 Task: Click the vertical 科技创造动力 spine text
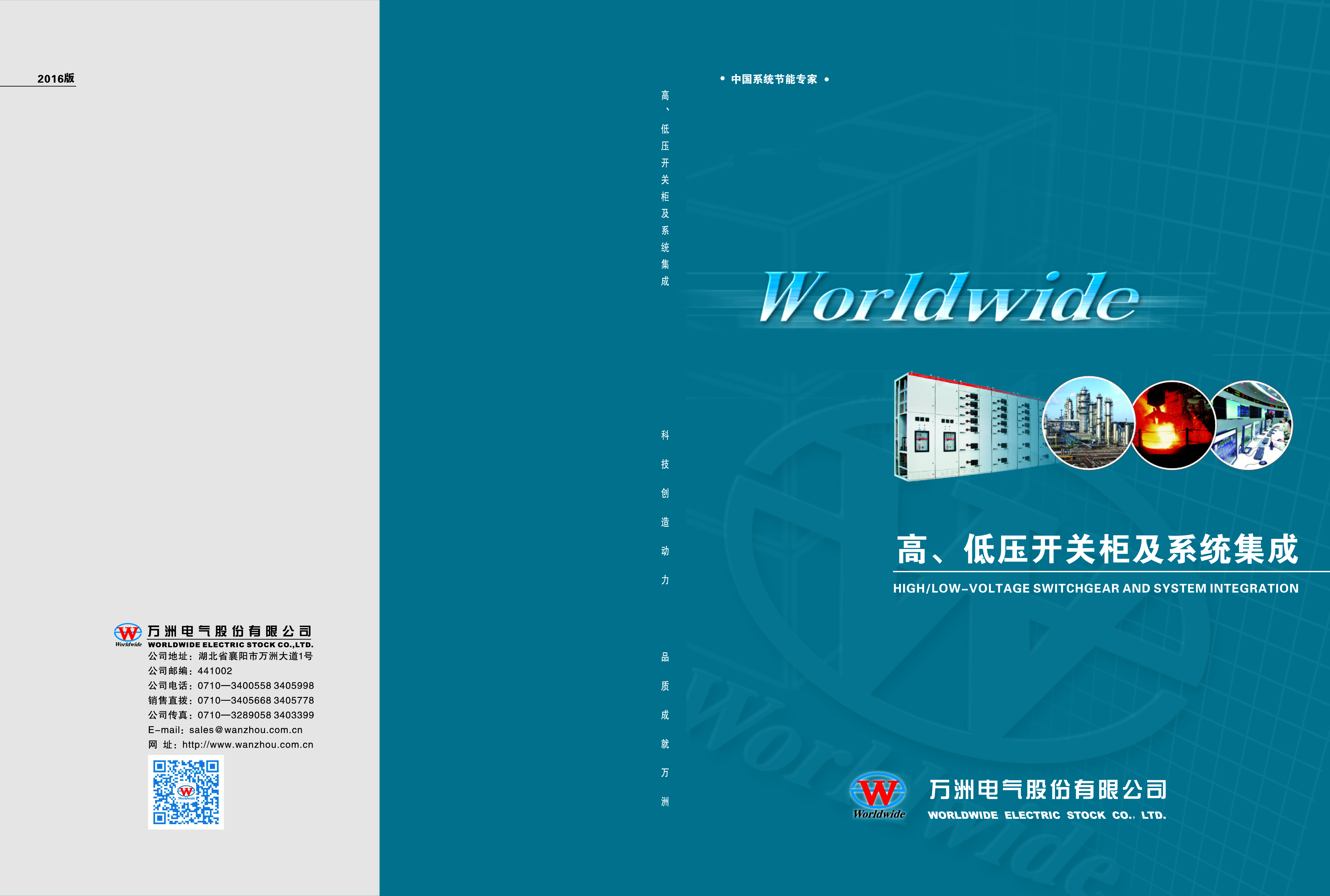665,507
